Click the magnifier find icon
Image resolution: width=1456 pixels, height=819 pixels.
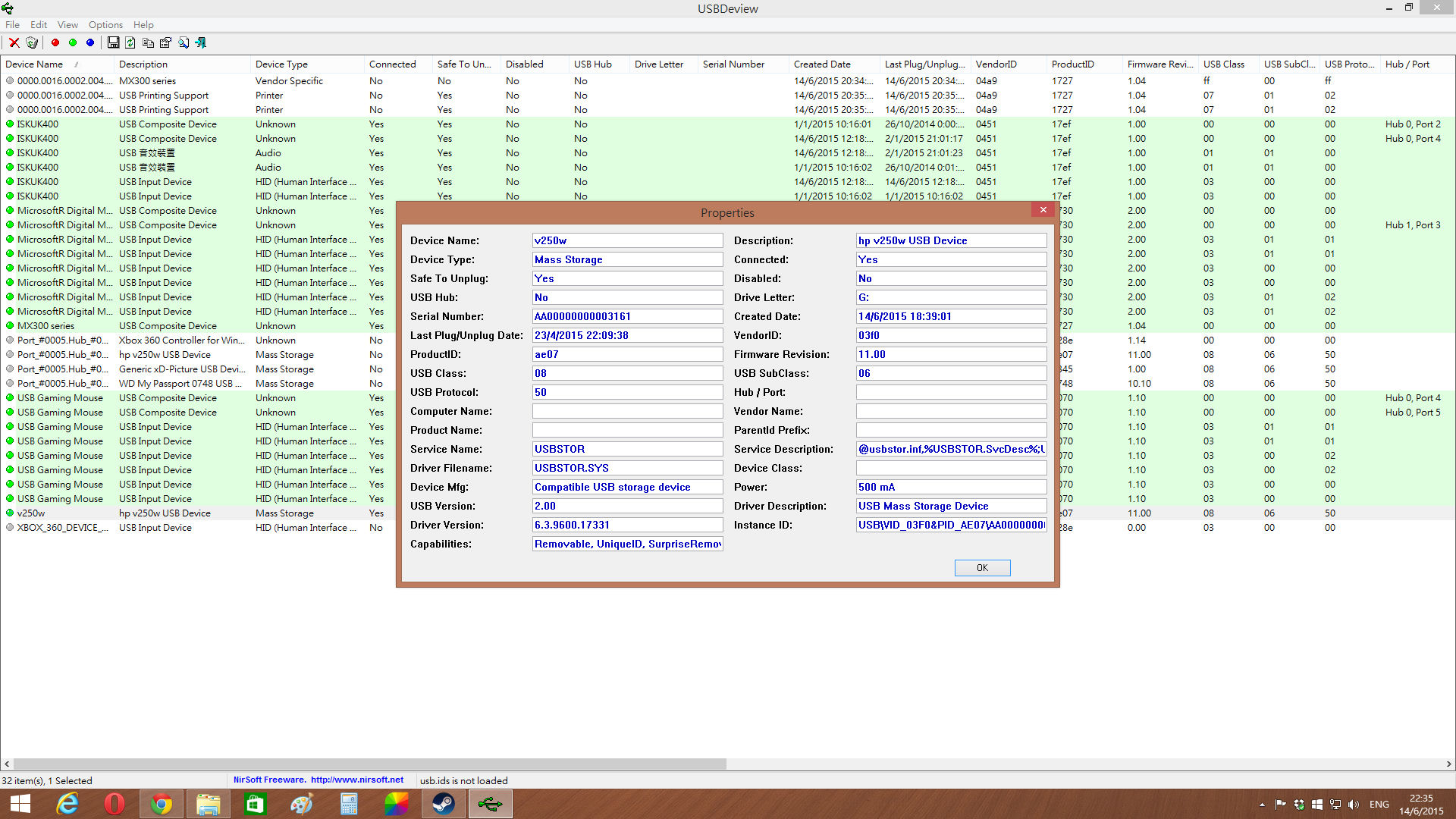coord(184,42)
